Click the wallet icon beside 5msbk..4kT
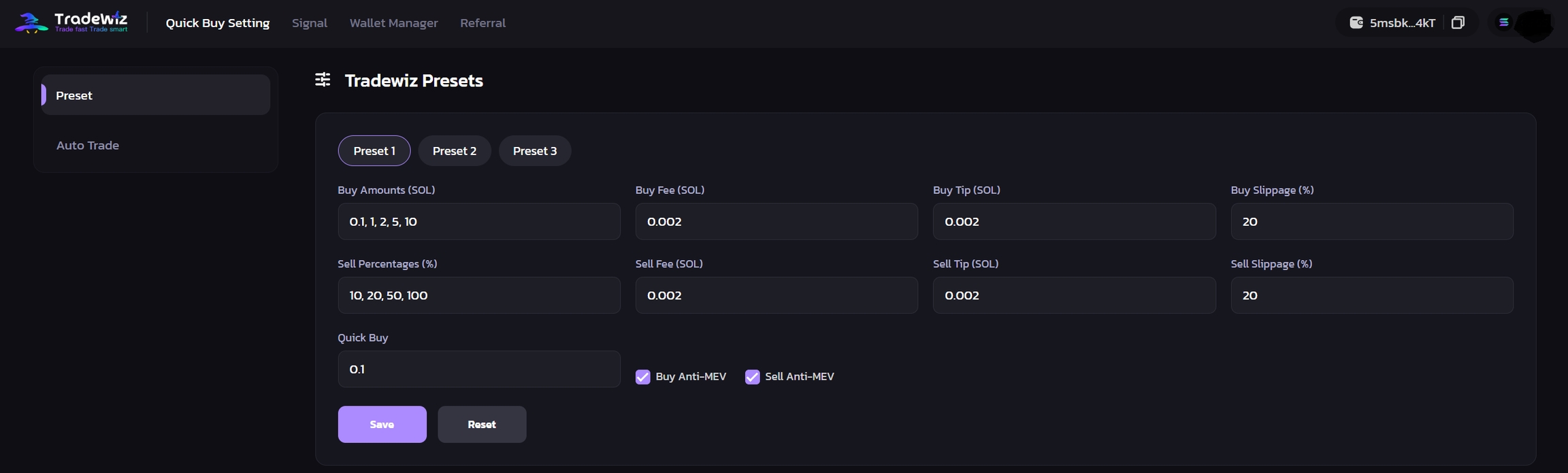 pos(1356,22)
